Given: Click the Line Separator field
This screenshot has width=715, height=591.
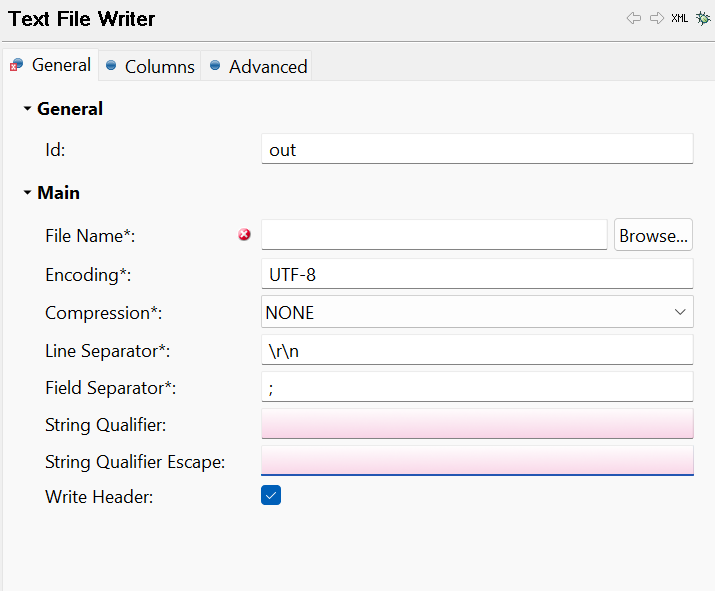Looking at the screenshot, I should tap(477, 350).
